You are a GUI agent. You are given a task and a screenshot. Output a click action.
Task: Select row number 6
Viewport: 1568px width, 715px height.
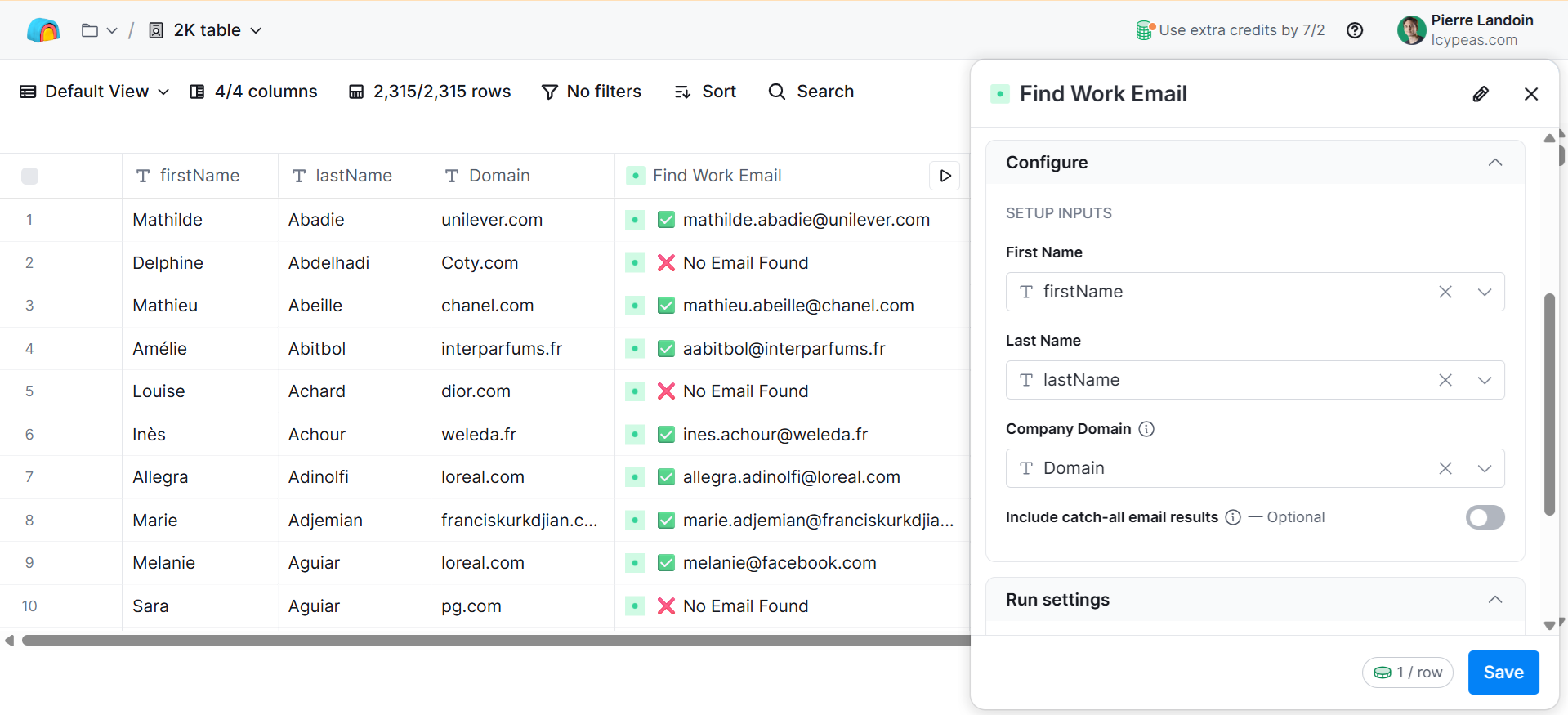(x=29, y=435)
